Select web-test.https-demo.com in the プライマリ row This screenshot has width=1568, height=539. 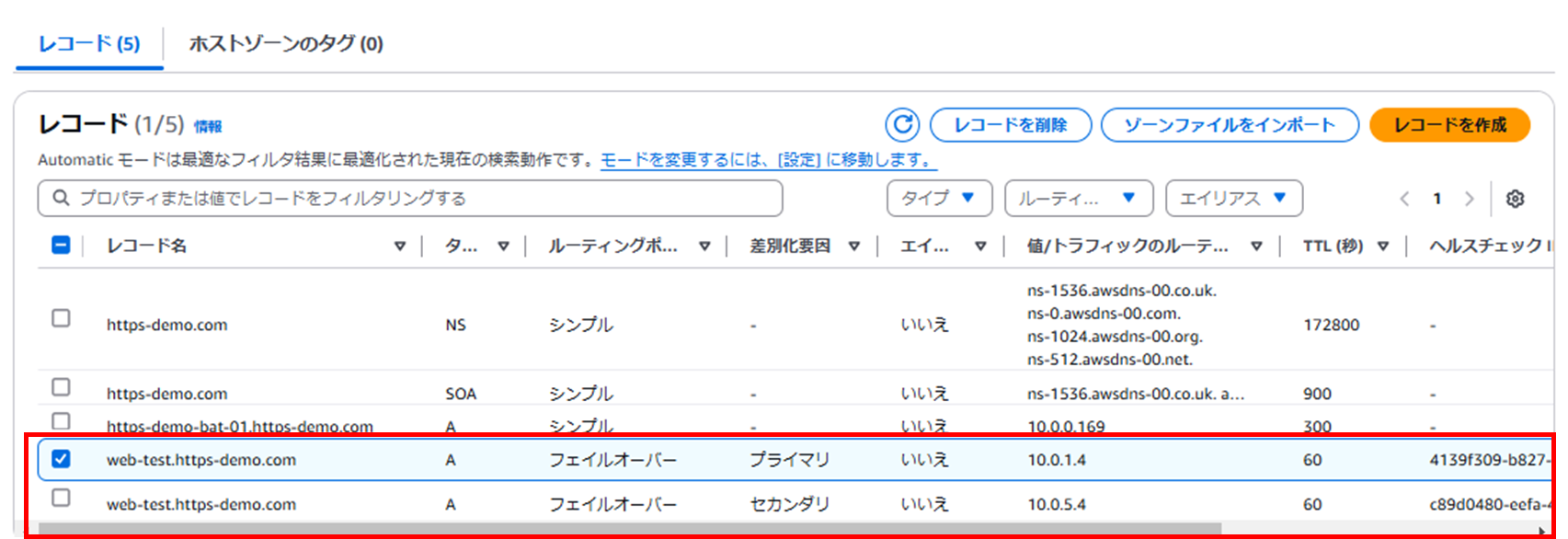[x=201, y=460]
